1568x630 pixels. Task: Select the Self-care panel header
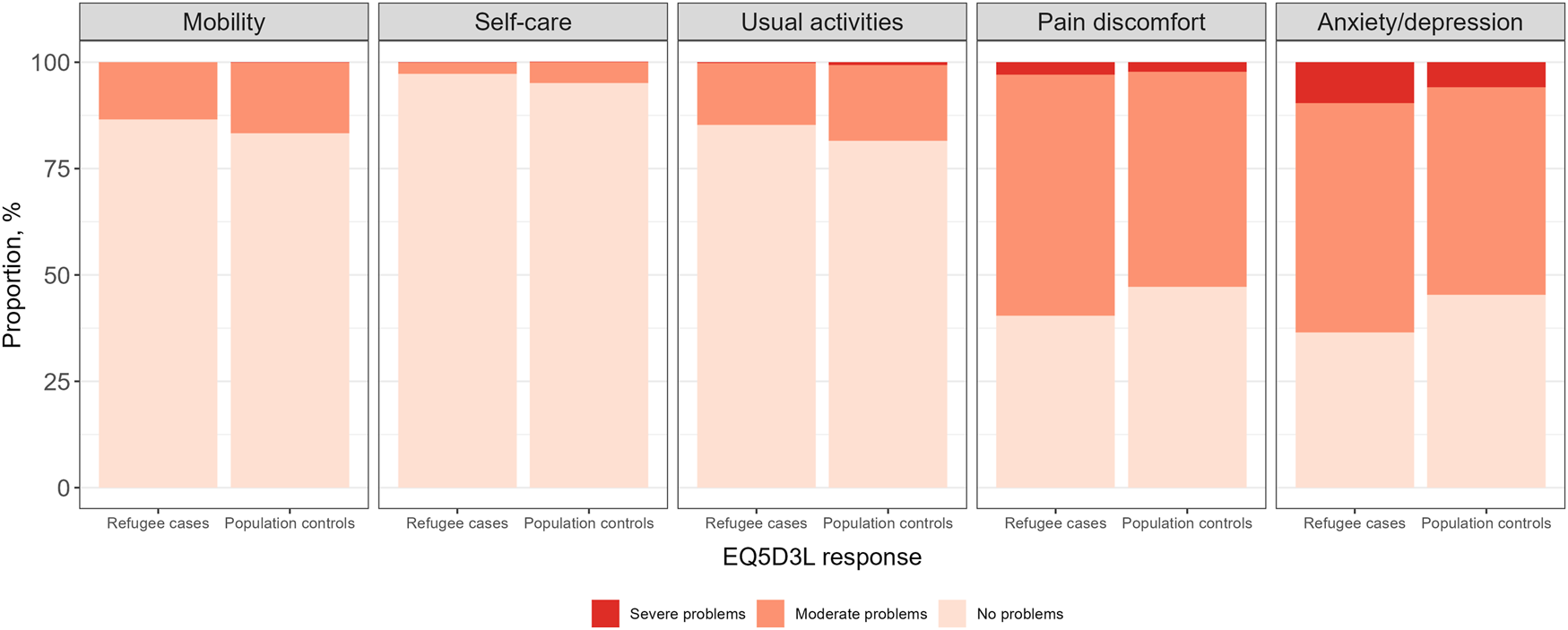523,22
